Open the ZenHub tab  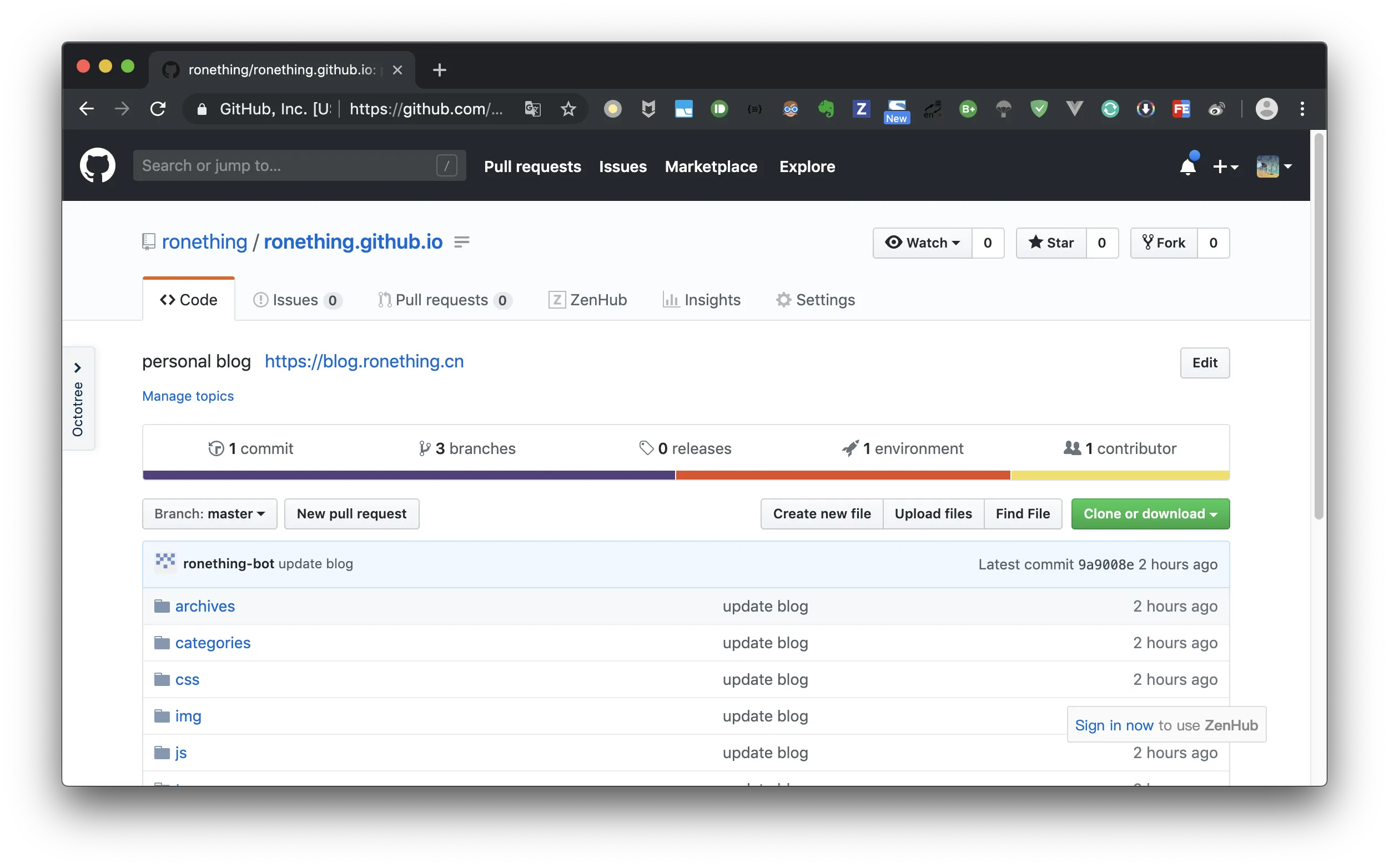[587, 300]
